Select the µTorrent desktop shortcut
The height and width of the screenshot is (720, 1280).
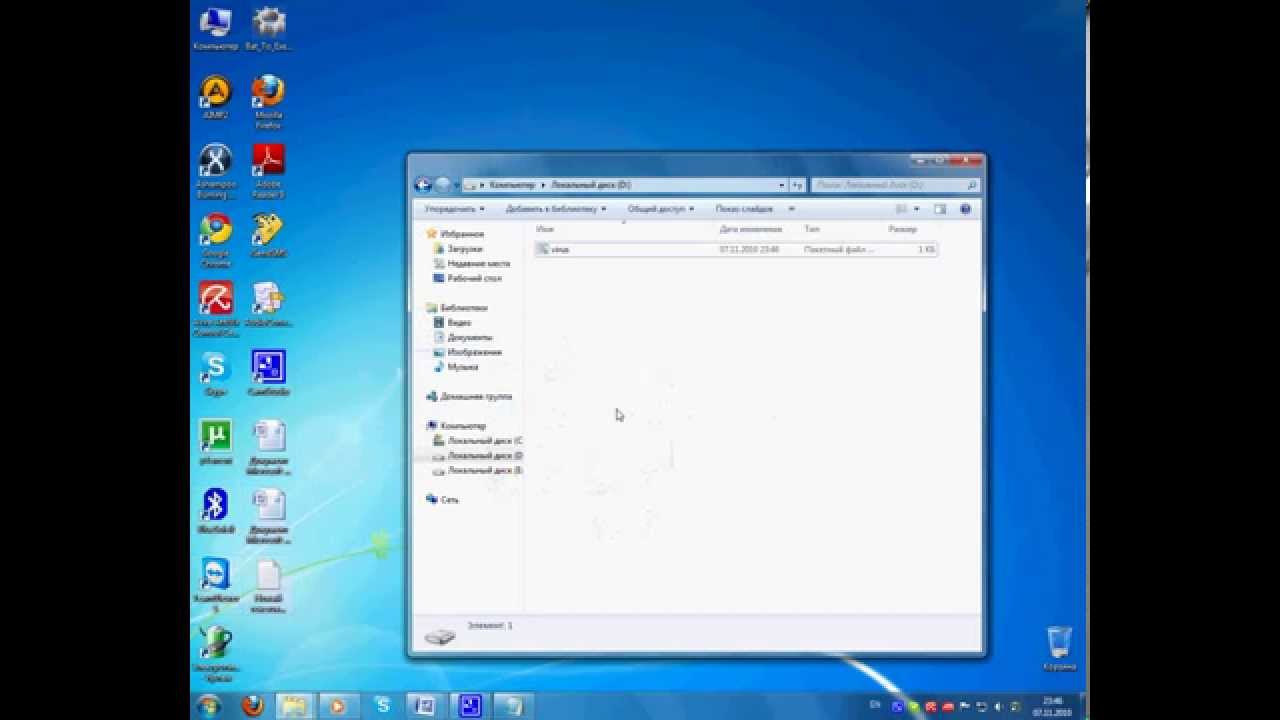click(x=215, y=442)
